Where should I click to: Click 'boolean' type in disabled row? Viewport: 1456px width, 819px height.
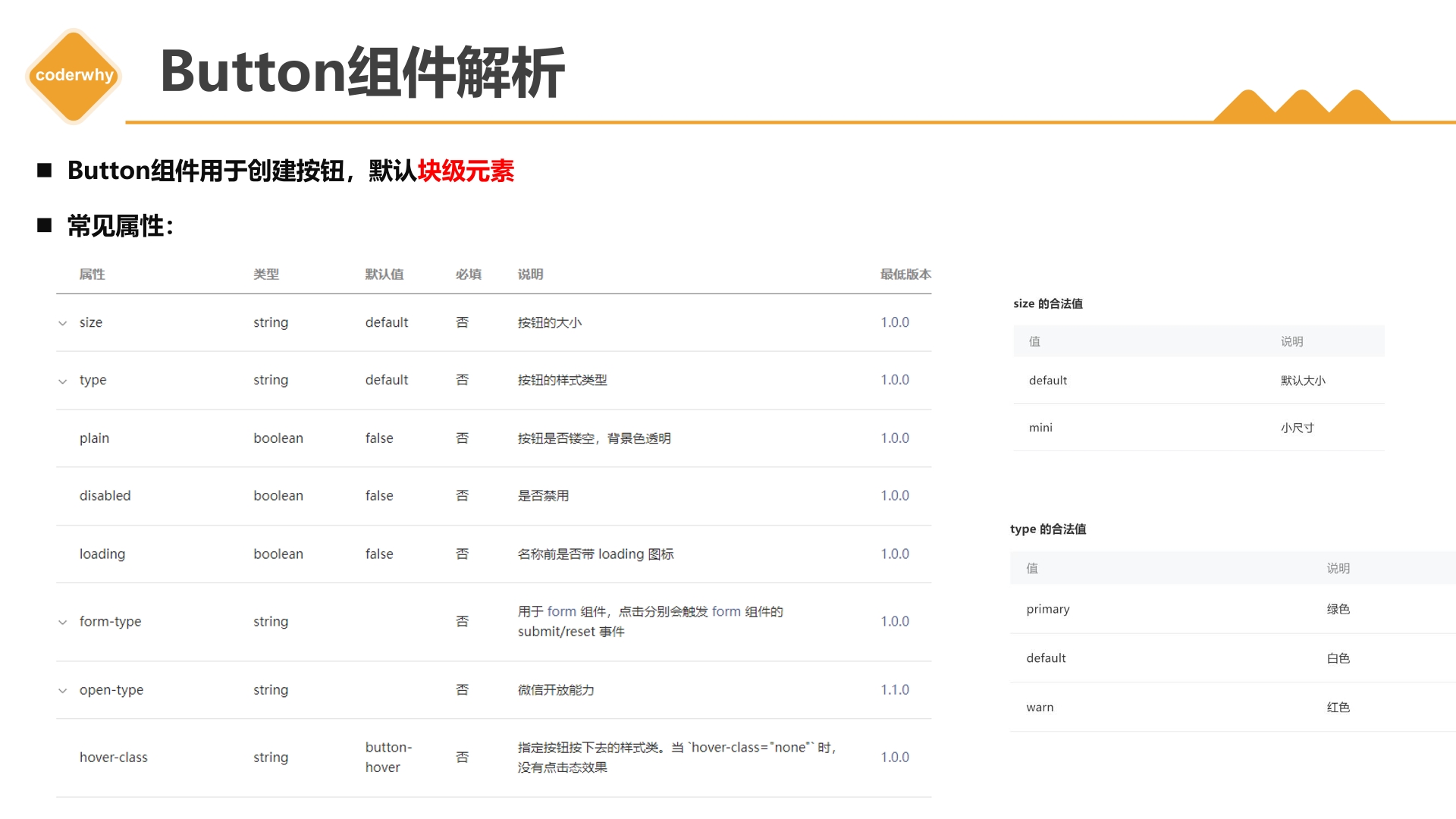278,495
